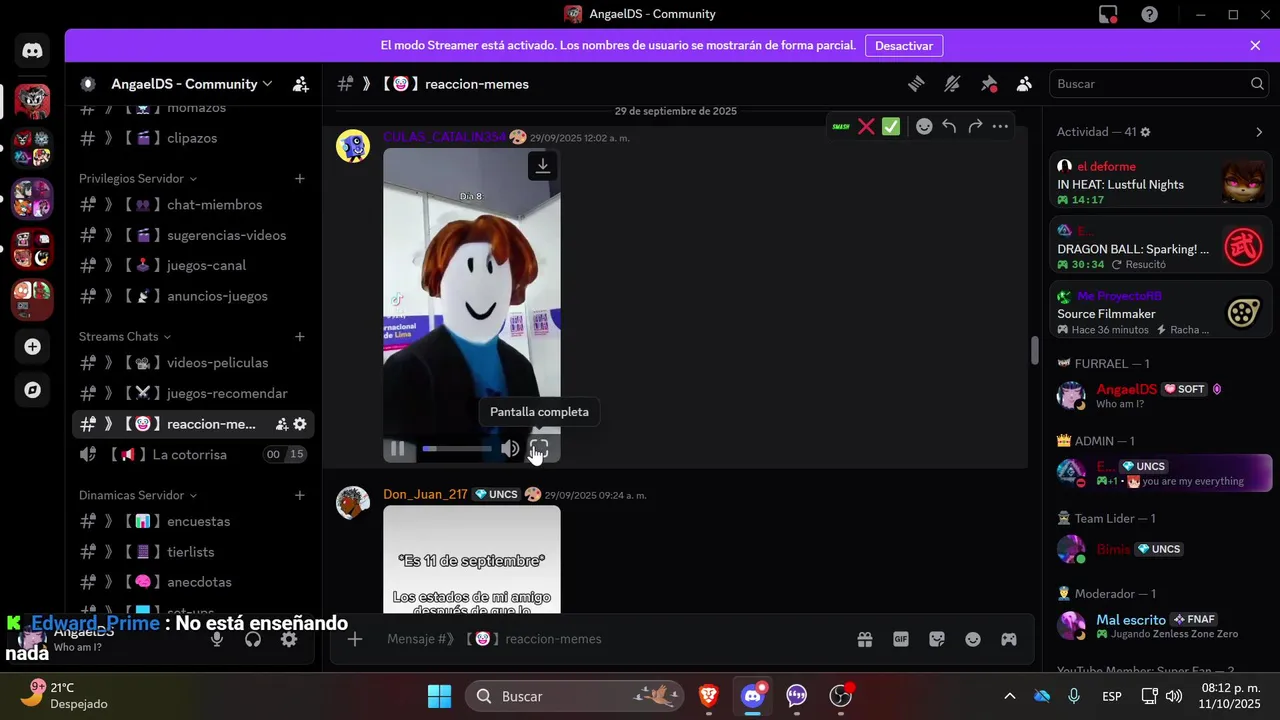Open Discord direct messages home icon
This screenshot has width=1280, height=720.
32,51
